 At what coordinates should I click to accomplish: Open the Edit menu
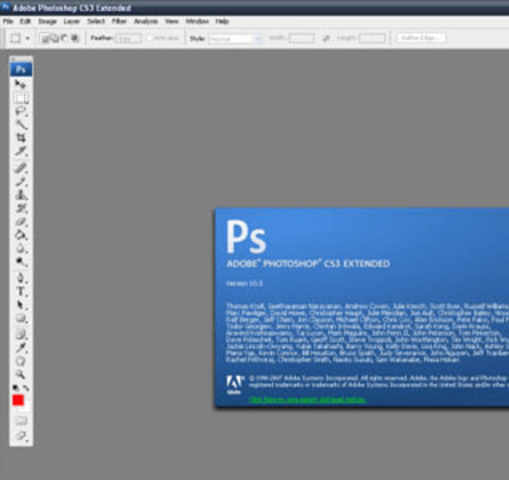point(25,21)
